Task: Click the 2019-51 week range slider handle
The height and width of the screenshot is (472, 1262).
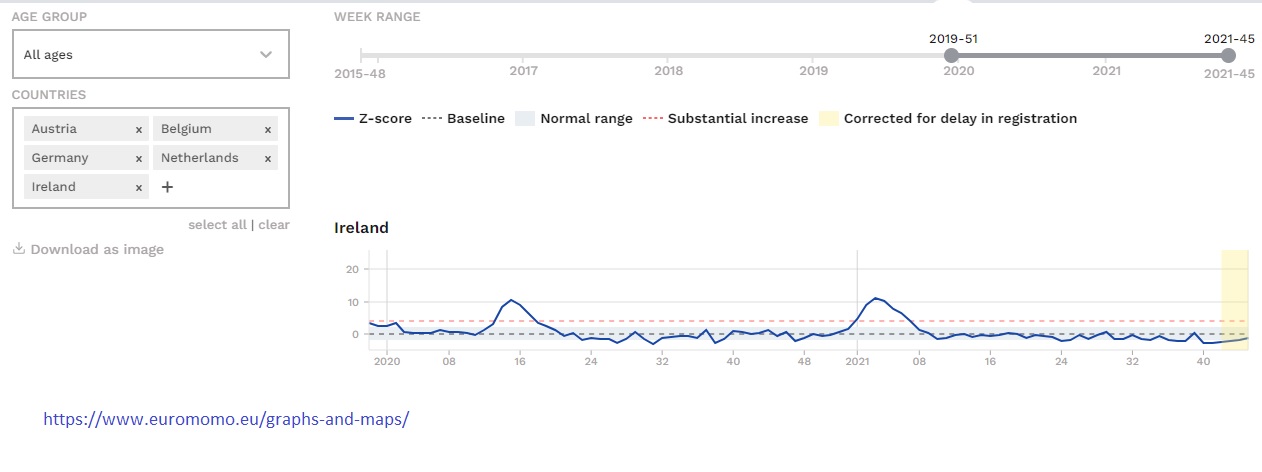Action: (951, 55)
